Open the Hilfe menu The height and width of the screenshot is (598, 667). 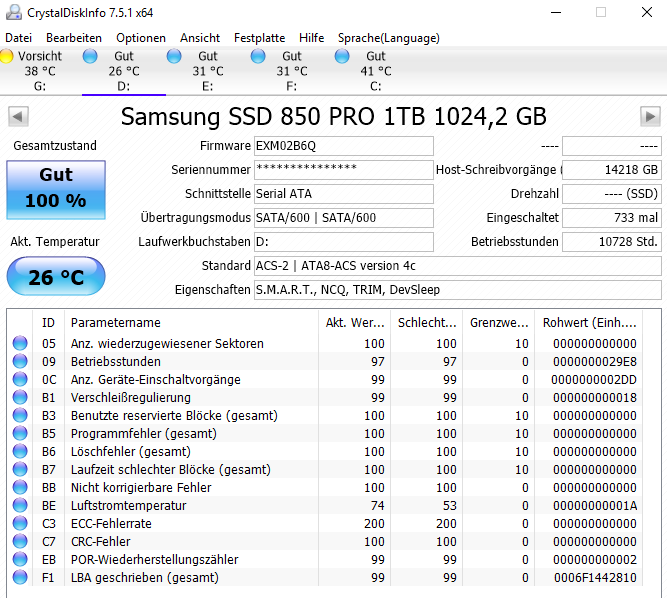click(x=311, y=38)
